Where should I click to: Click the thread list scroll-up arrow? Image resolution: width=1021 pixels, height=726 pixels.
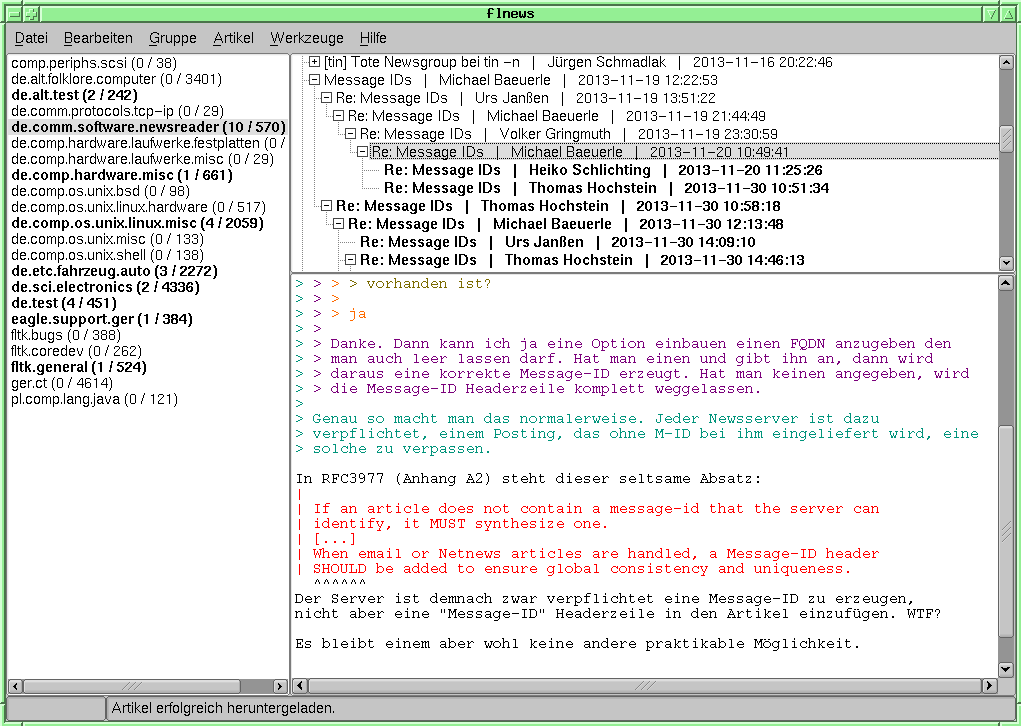pyautogui.click(x=1006, y=62)
